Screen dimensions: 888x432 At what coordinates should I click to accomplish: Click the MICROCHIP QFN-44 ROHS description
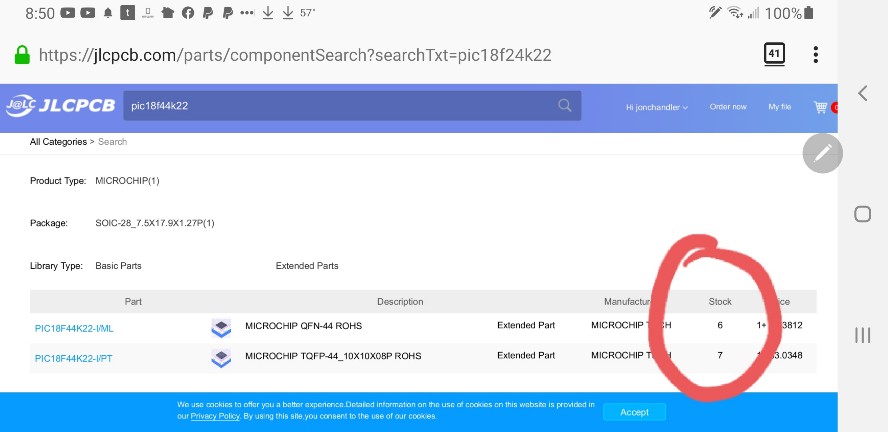(304, 326)
